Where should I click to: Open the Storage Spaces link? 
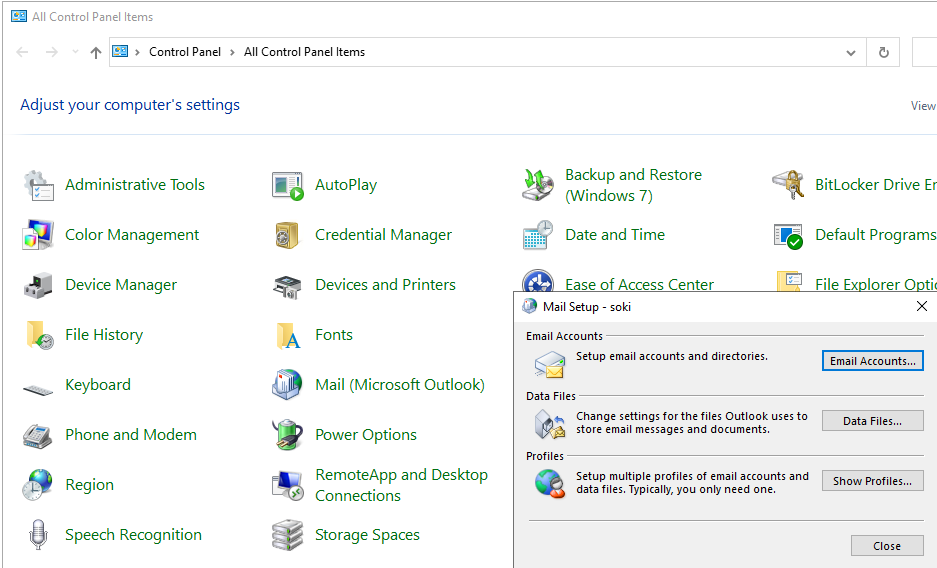pos(368,535)
